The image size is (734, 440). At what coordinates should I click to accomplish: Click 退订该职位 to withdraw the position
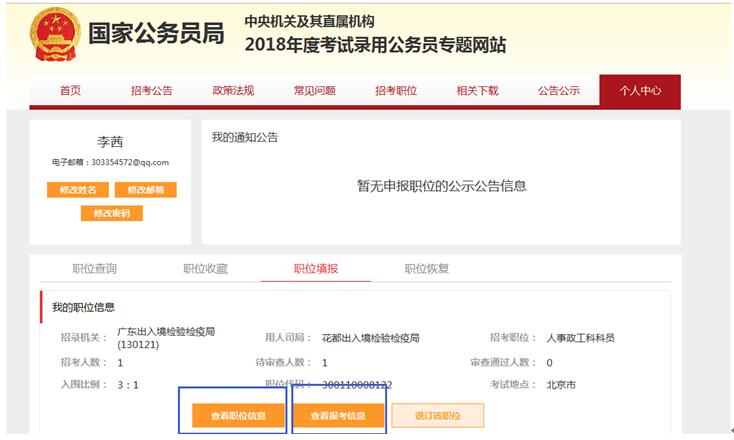[437, 415]
